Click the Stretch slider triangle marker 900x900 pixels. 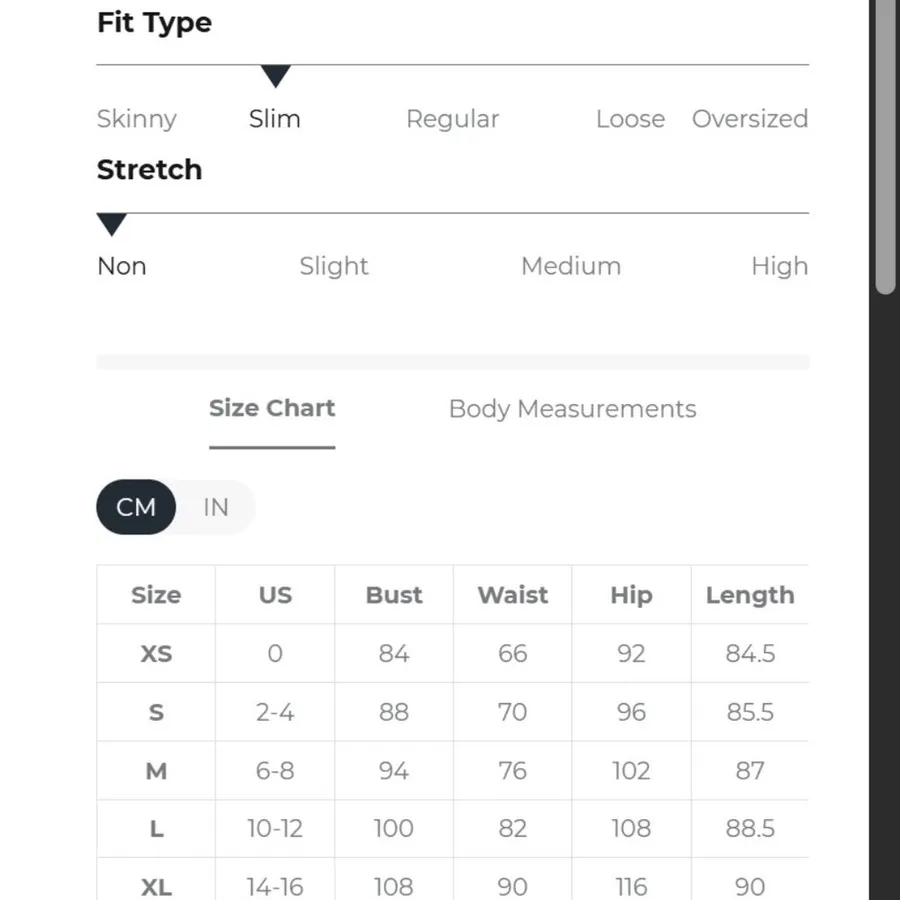click(112, 224)
